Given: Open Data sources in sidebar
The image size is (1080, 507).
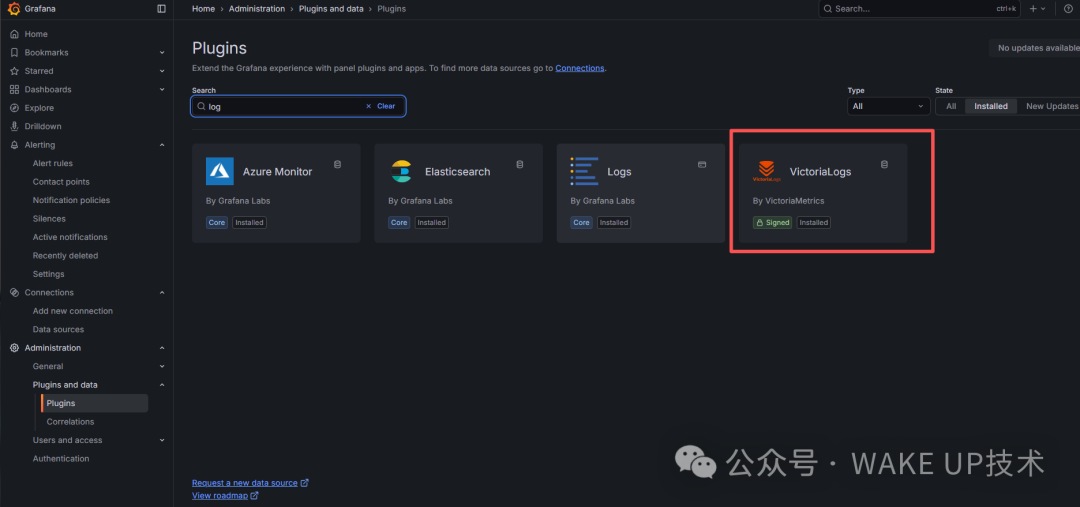Looking at the screenshot, I should tap(59, 329).
